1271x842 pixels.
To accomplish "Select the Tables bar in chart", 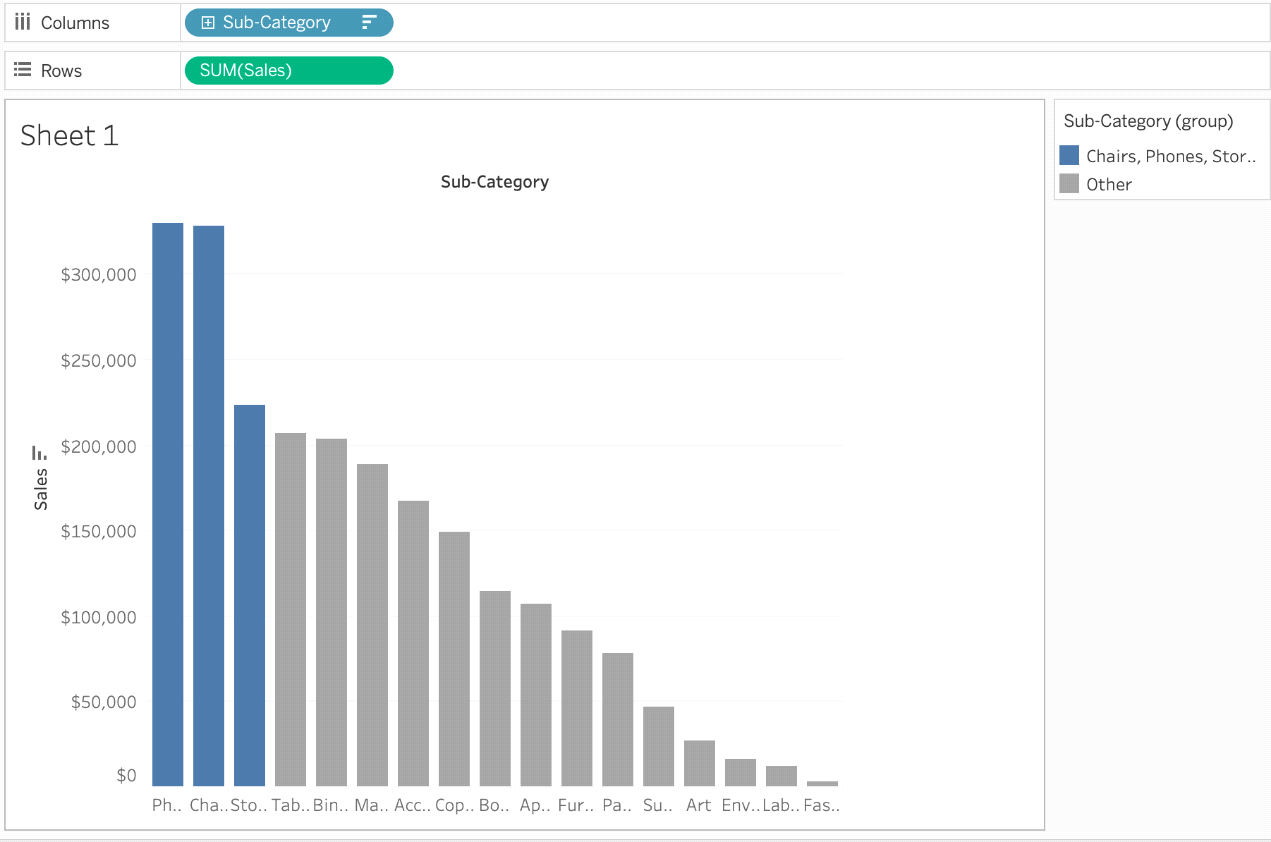I will pos(291,609).
